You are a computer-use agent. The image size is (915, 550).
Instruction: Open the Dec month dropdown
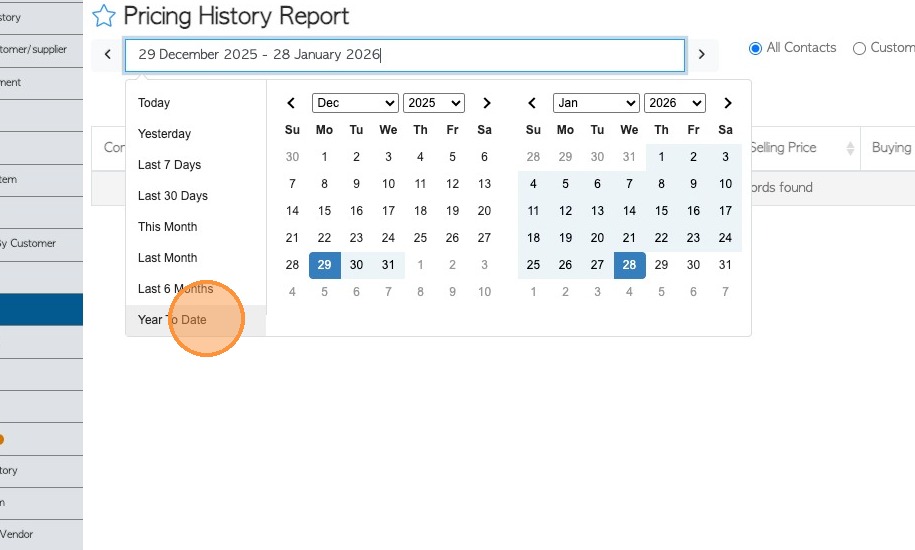pos(355,103)
